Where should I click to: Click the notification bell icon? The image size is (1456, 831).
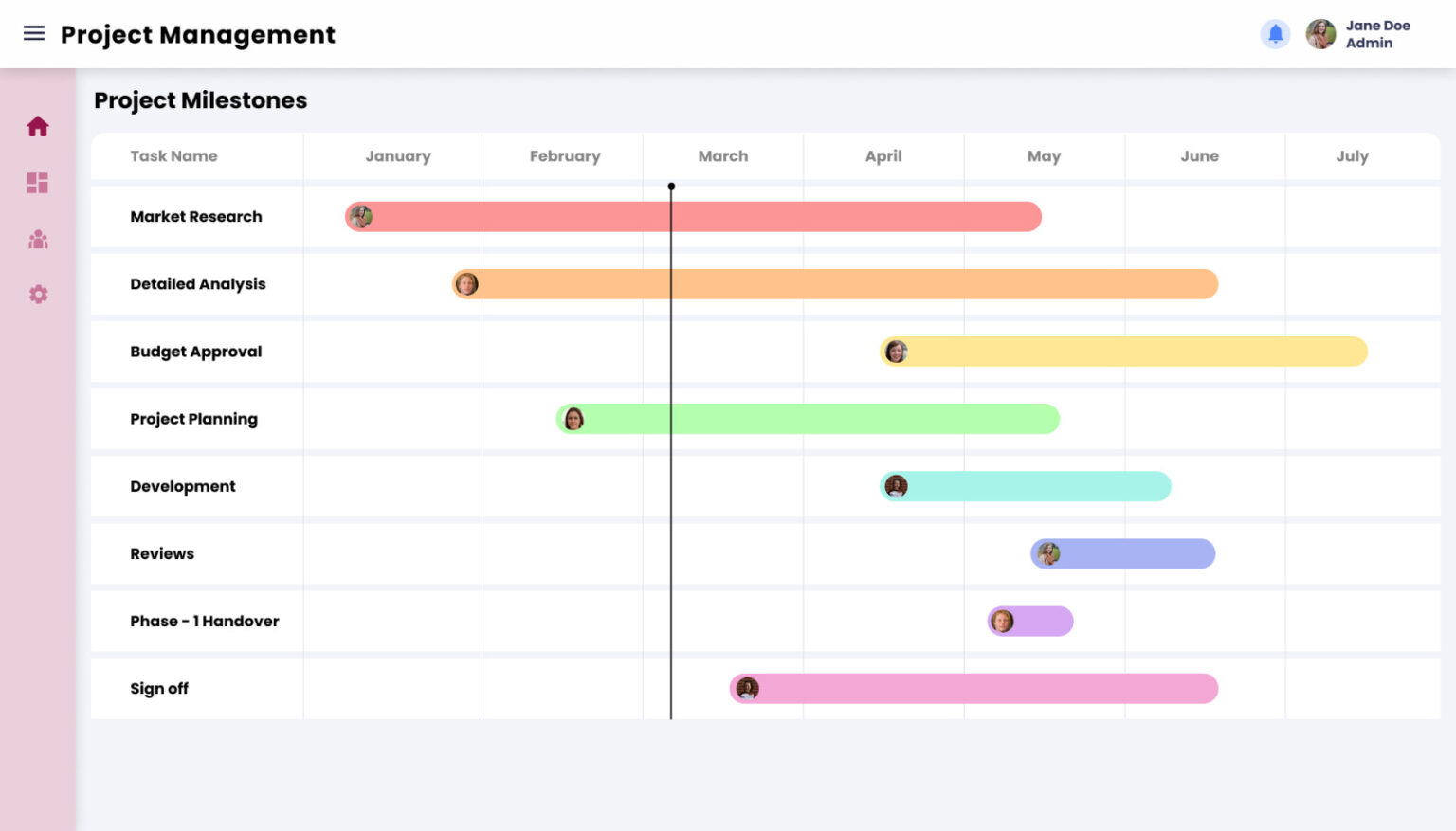(x=1275, y=33)
